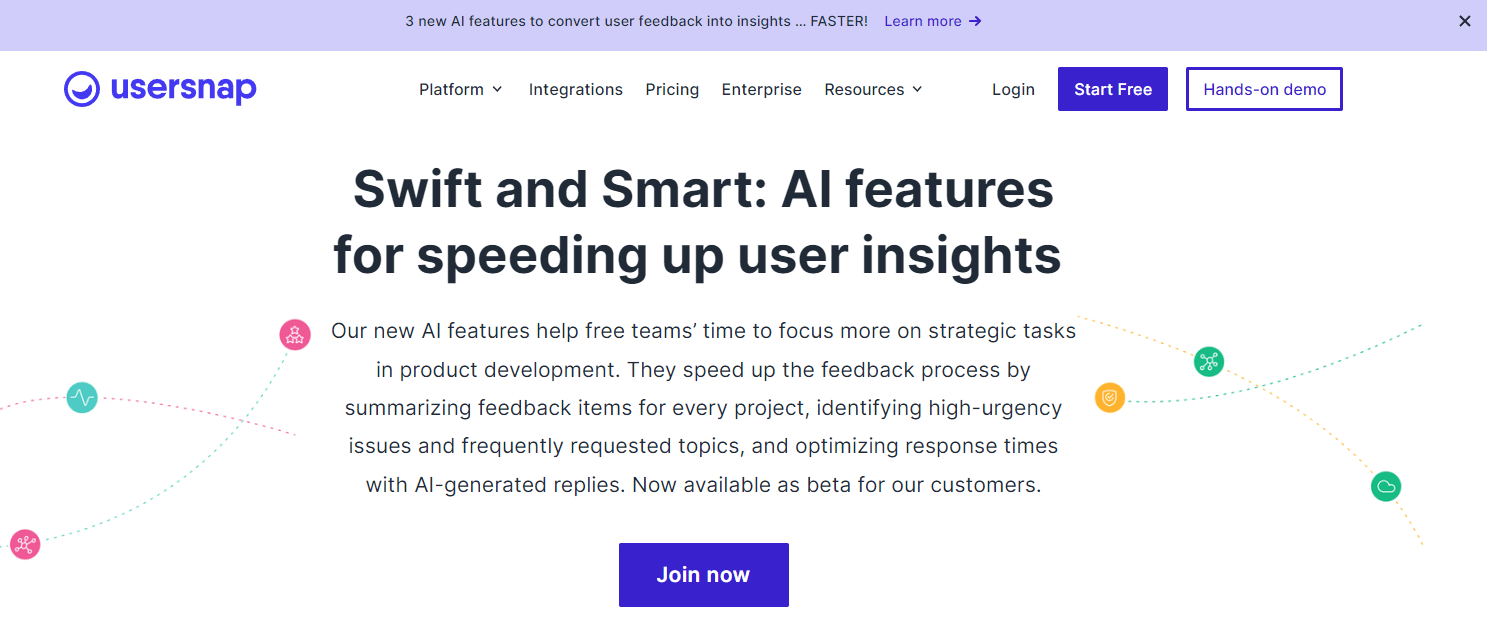Click the teal pulse wave icon
Image resolution: width=1487 pixels, height=636 pixels.
(82, 398)
